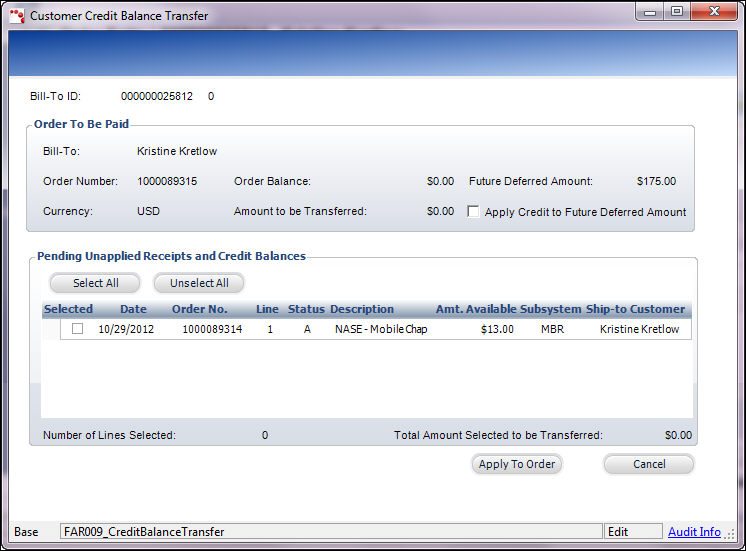
Task: Click the Ship-to Customer column header
Action: tap(635, 309)
